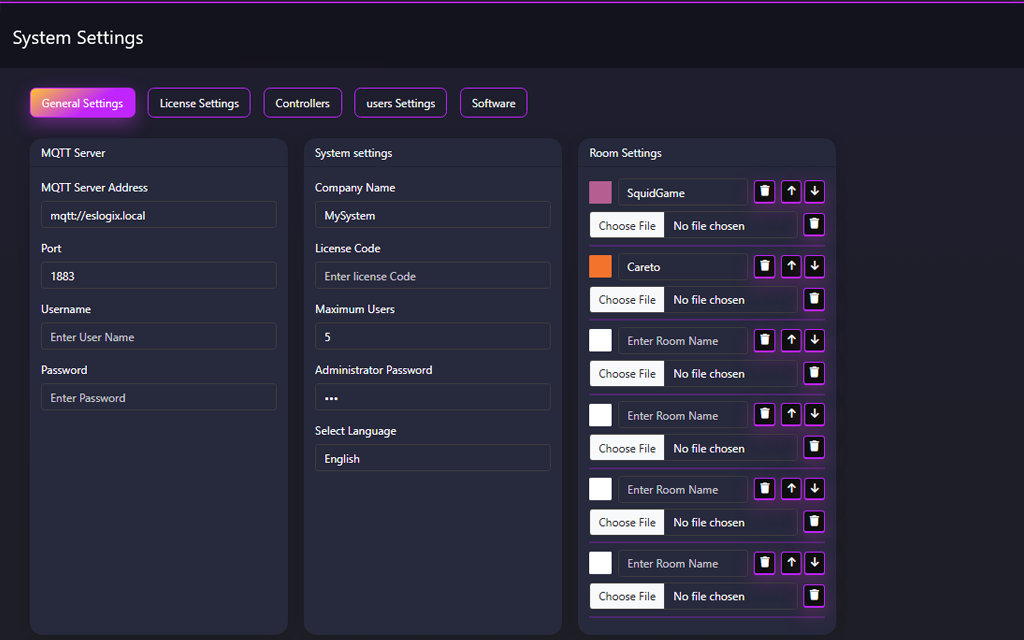Open the pink SquidGame color swatch
The width and height of the screenshot is (1024, 640).
(600, 192)
